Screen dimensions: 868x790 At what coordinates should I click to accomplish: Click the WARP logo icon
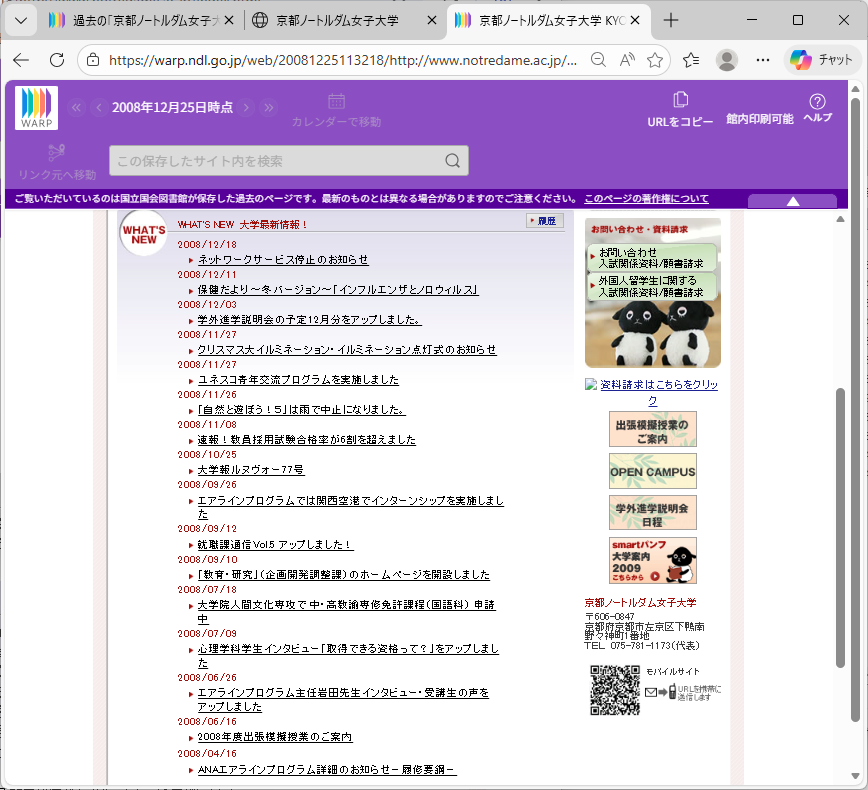tap(36, 108)
